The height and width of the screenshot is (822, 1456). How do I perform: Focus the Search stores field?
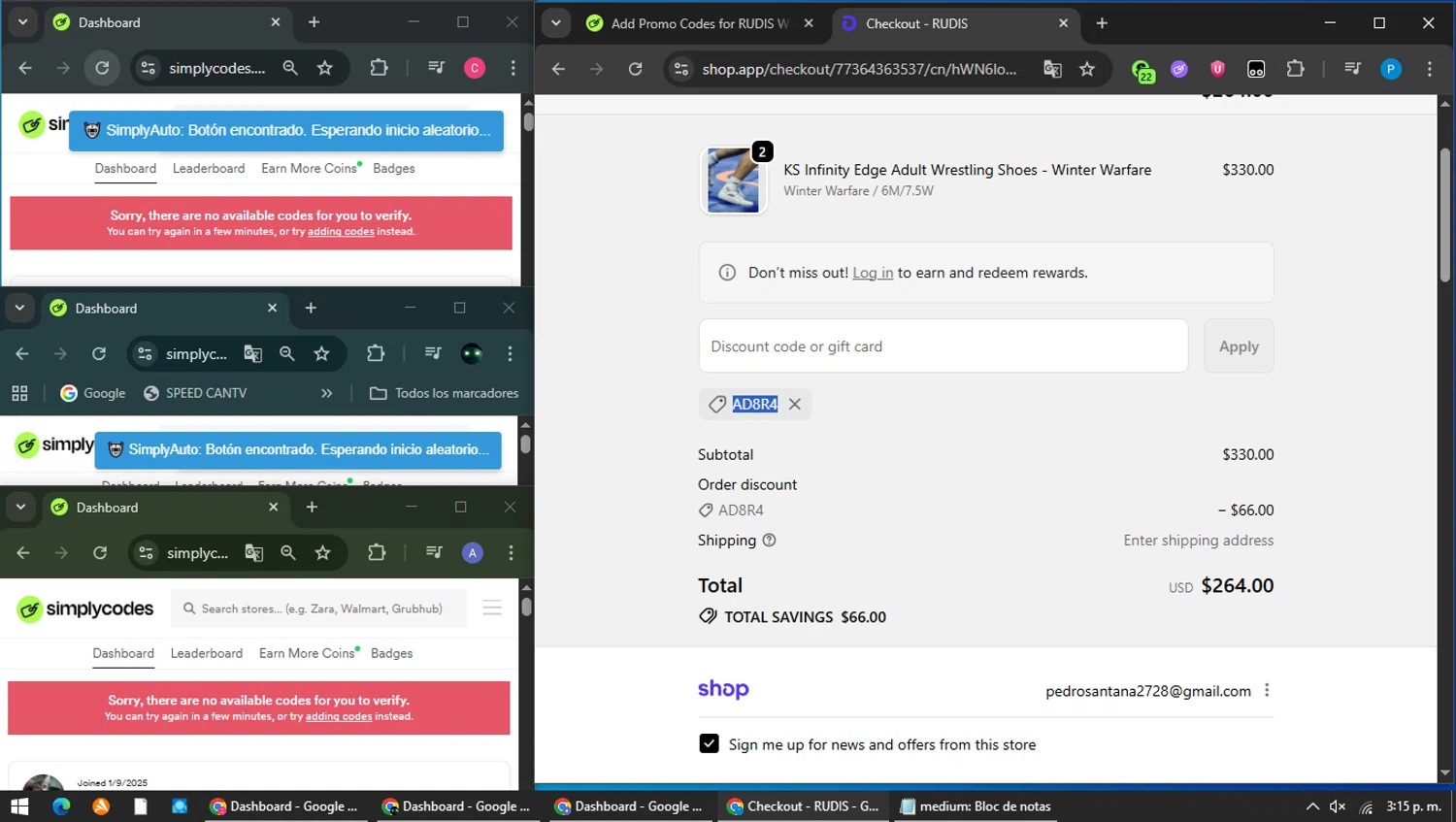[318, 608]
